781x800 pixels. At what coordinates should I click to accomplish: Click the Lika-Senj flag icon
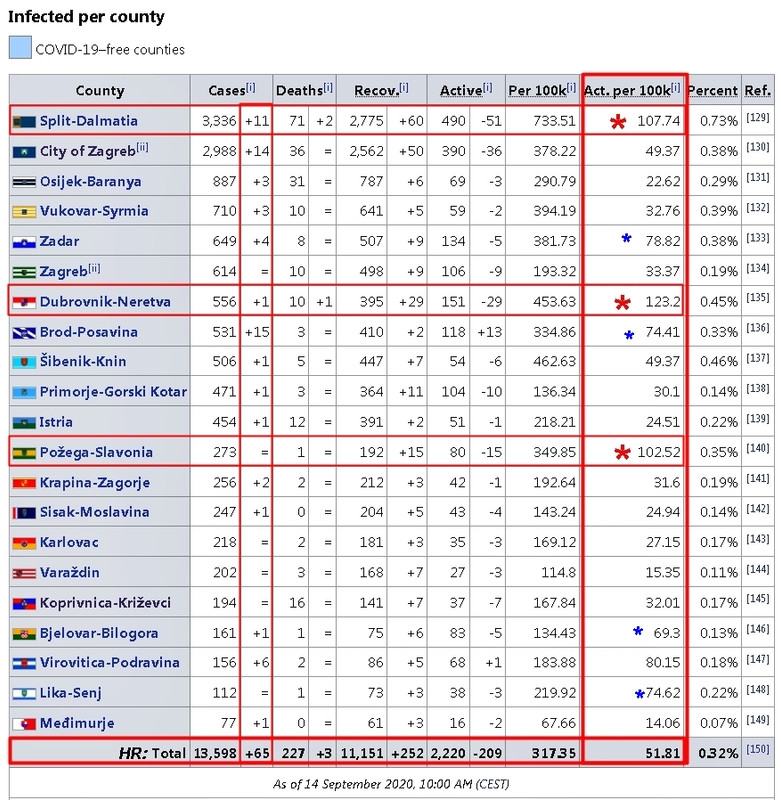coord(24,694)
